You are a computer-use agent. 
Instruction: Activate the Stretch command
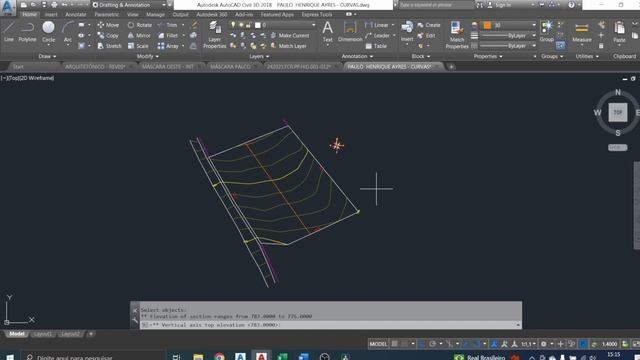(x=109, y=46)
